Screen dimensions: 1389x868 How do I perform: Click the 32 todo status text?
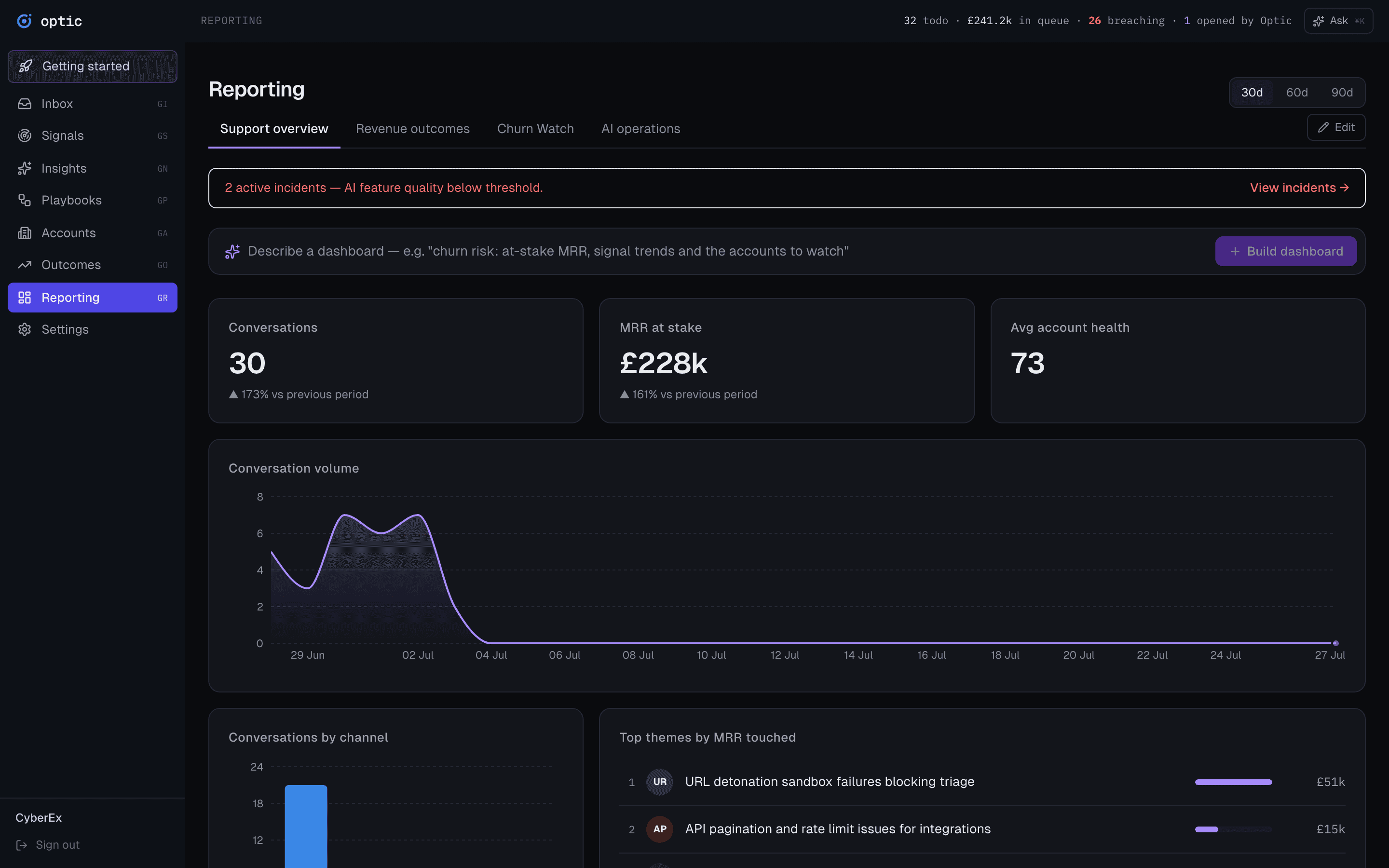(925, 21)
